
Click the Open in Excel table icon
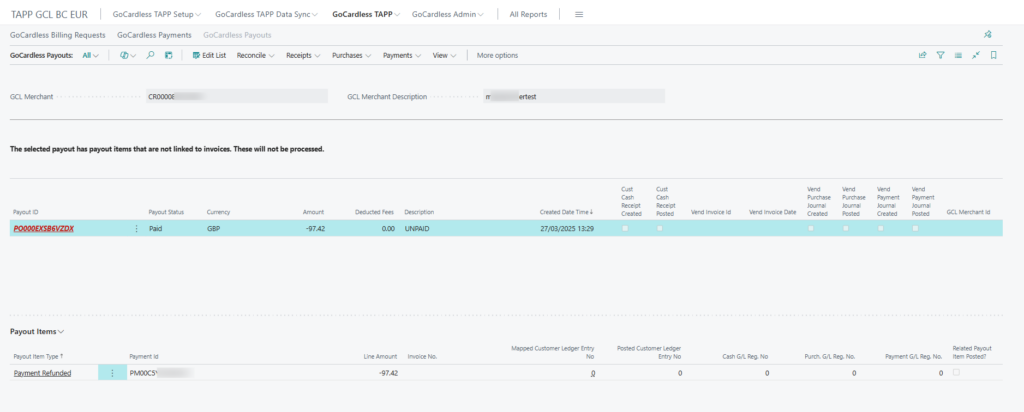pyautogui.click(x=168, y=55)
